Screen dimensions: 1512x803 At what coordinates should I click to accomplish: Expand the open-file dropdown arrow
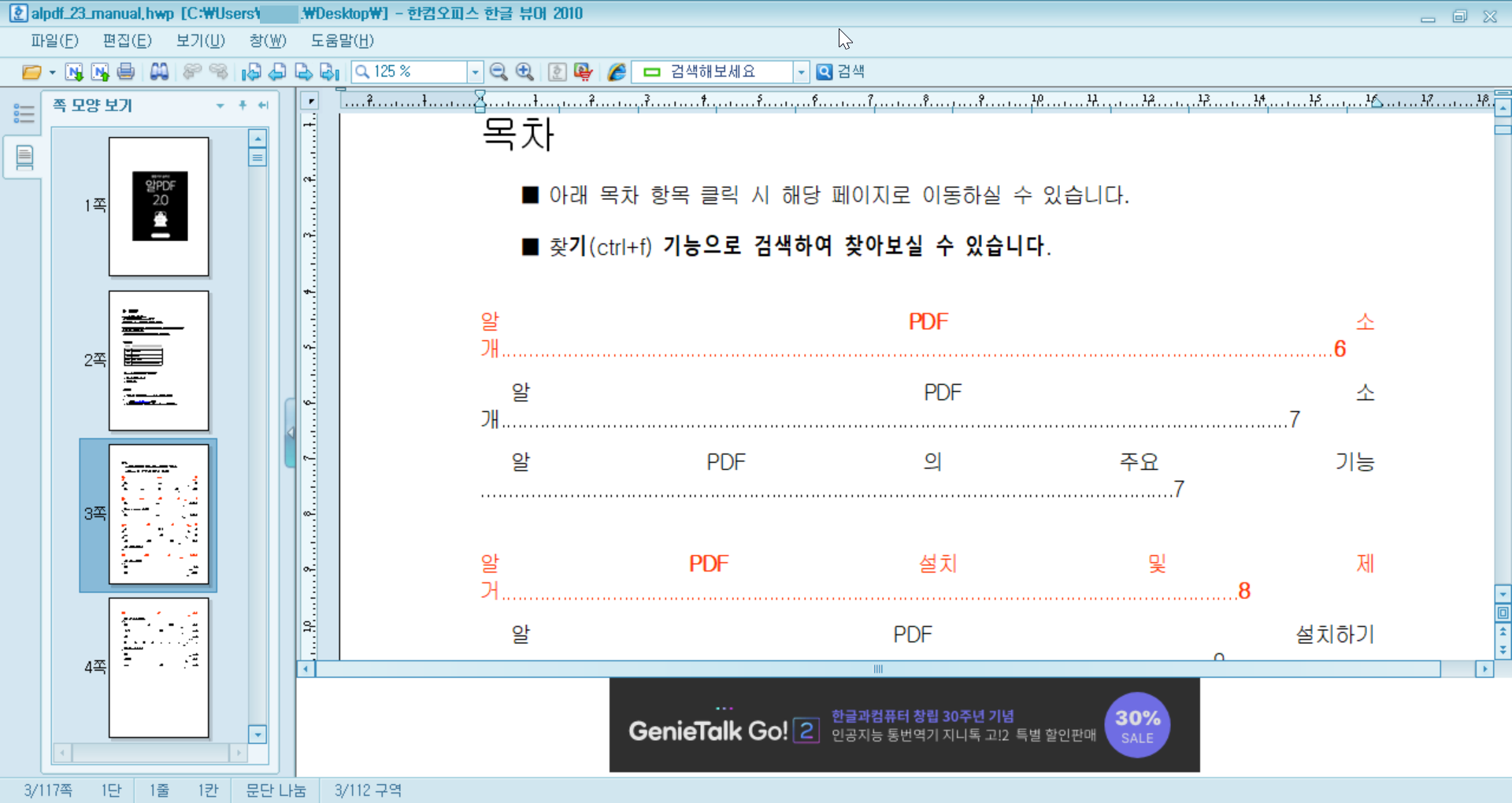pyautogui.click(x=52, y=72)
